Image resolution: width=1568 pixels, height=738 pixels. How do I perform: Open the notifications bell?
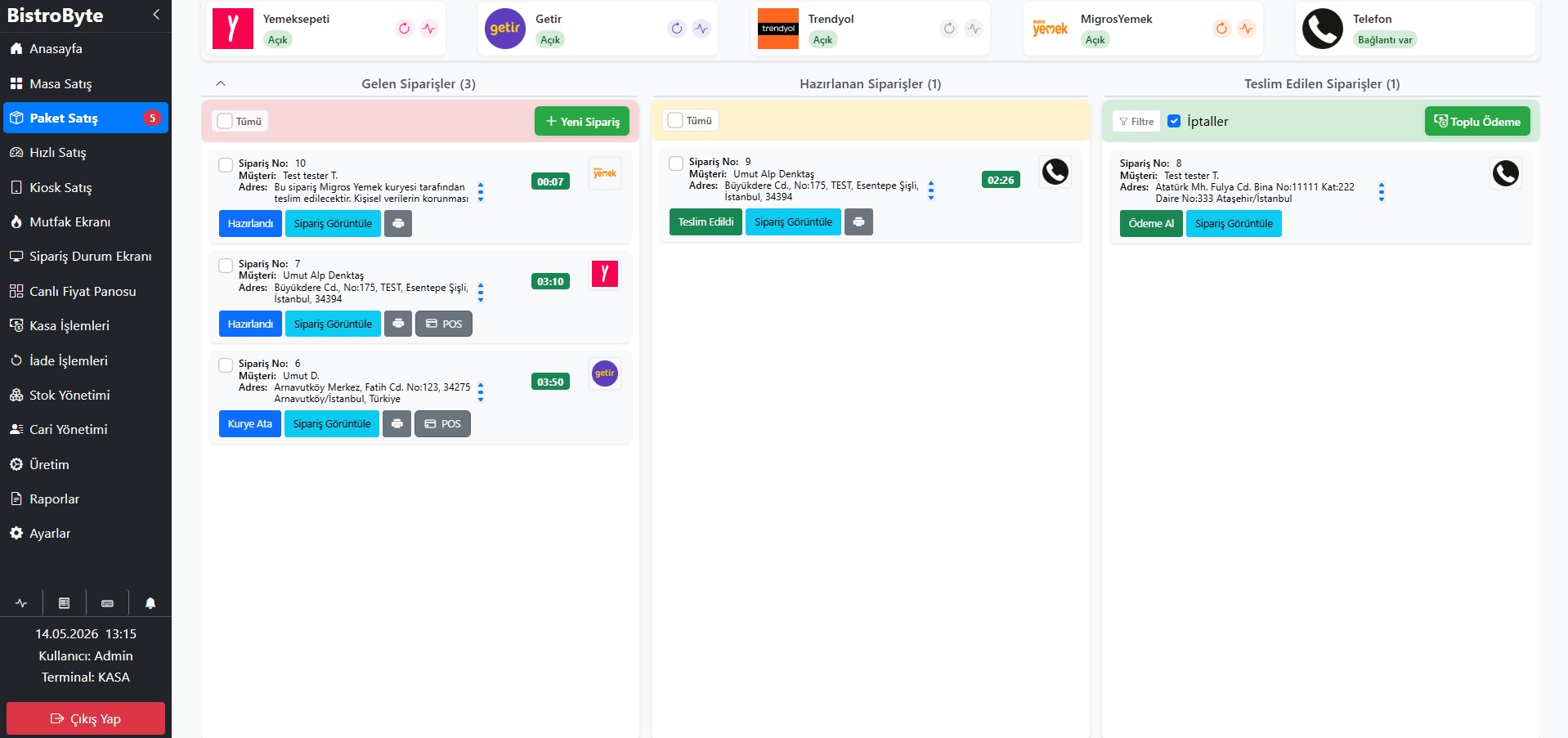pyautogui.click(x=150, y=603)
